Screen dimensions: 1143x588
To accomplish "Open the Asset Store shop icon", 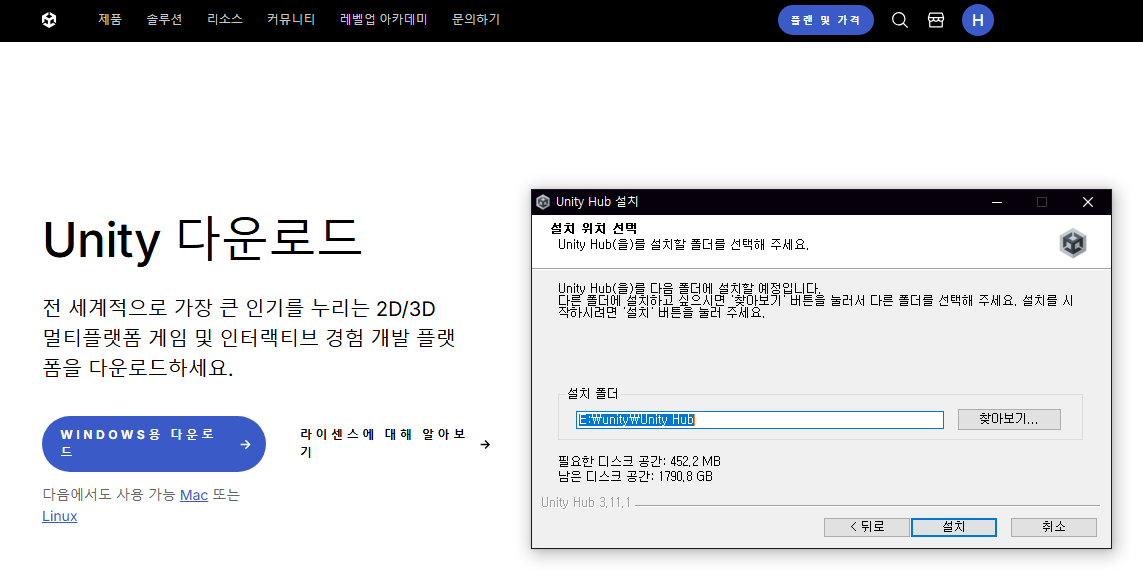I will 936,20.
